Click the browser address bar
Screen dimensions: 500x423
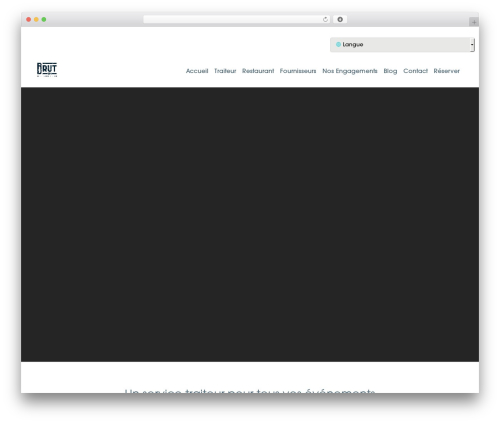coord(233,20)
